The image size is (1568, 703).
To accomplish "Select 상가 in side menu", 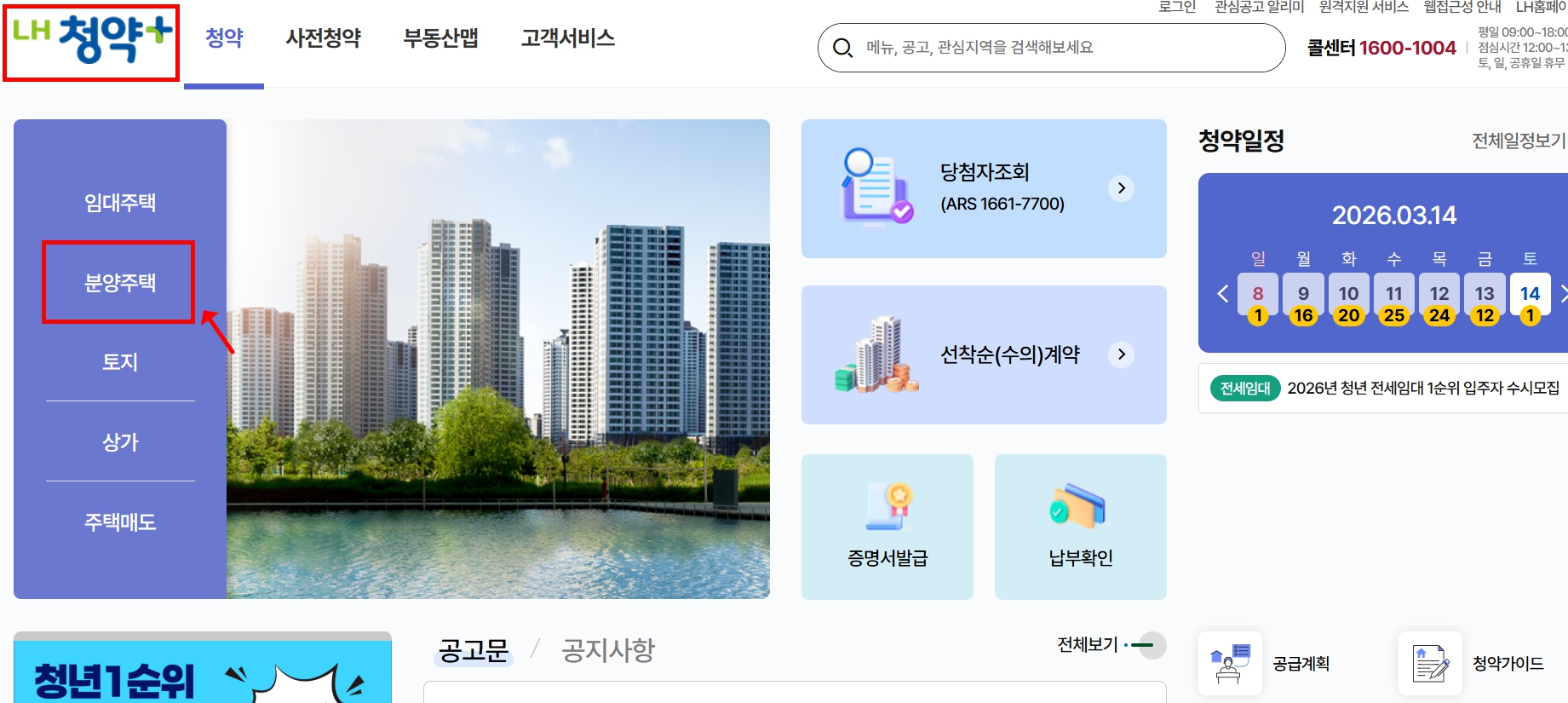I will (120, 442).
